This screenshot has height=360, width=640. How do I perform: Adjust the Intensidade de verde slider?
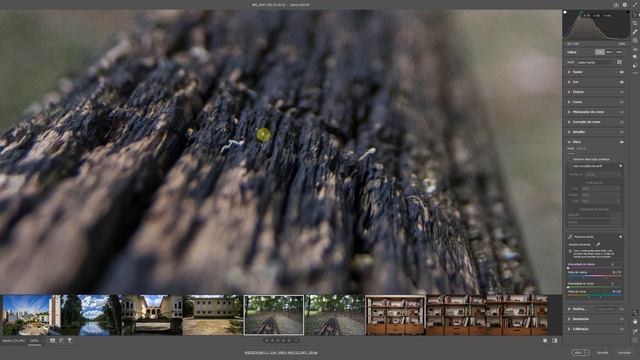click(595, 287)
